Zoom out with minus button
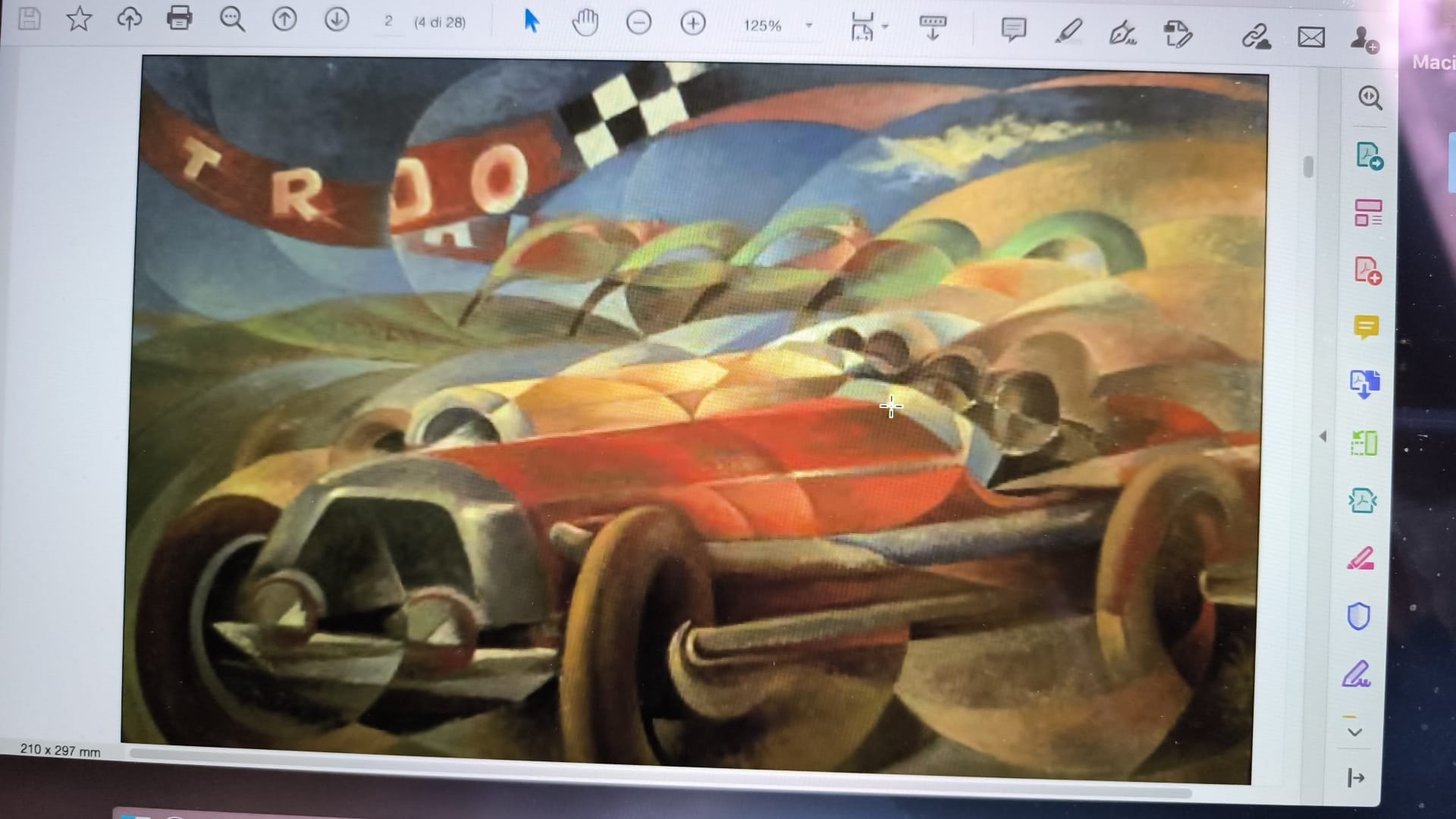Viewport: 1456px width, 819px height. tap(639, 23)
